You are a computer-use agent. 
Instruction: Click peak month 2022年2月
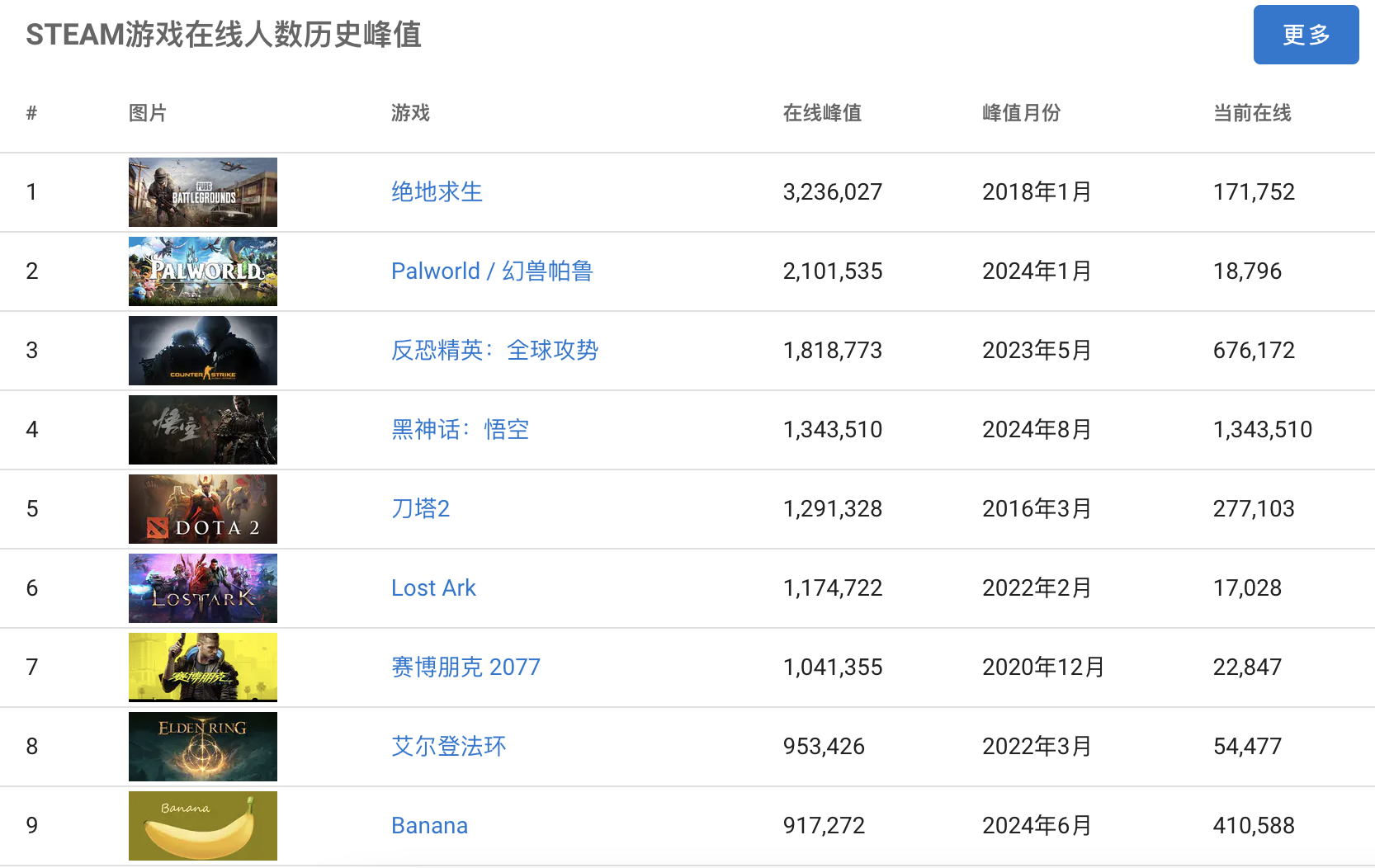(x=1037, y=587)
